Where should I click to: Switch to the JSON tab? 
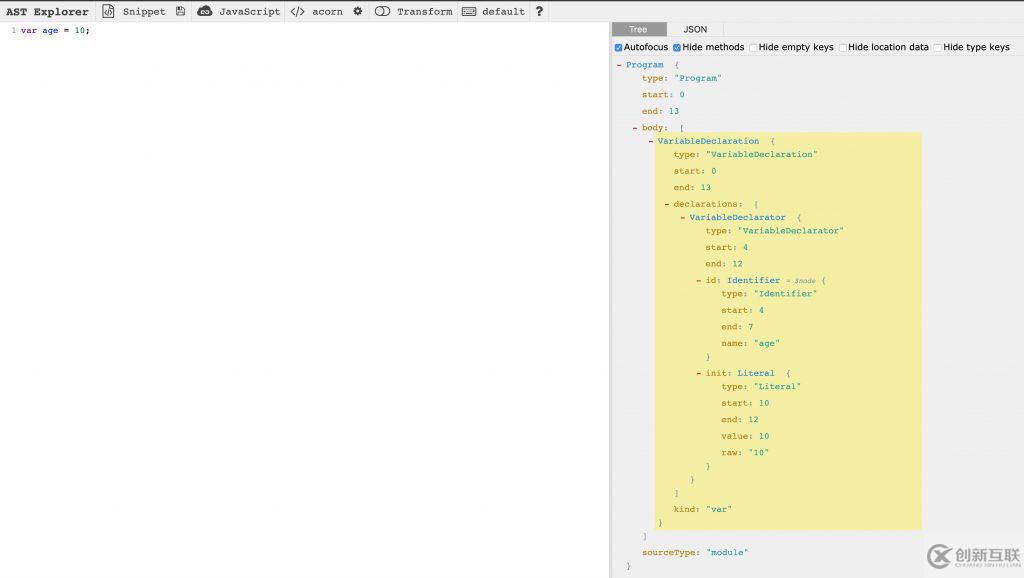pos(694,29)
